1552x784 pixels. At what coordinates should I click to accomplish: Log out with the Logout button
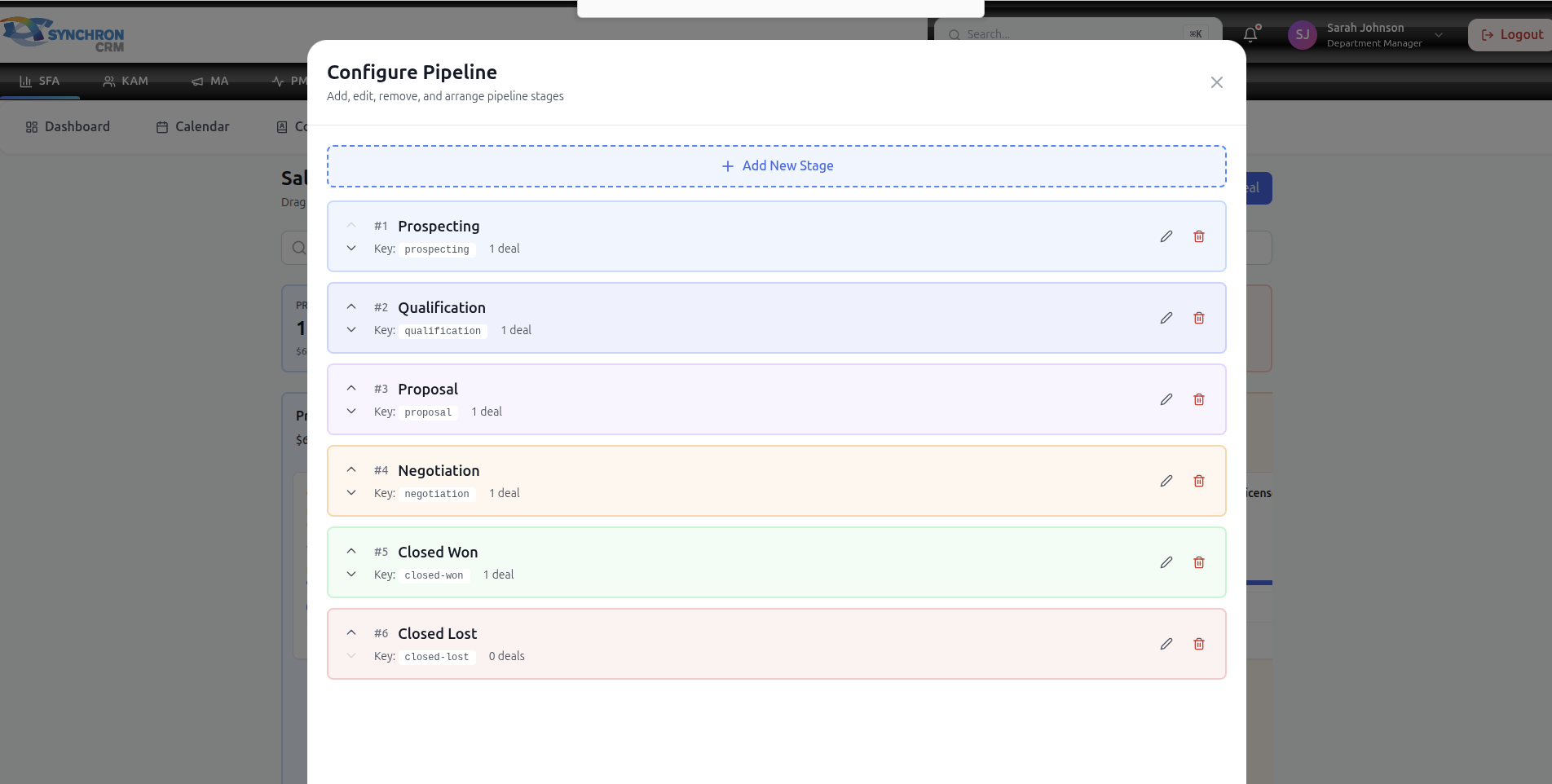pos(1512,35)
